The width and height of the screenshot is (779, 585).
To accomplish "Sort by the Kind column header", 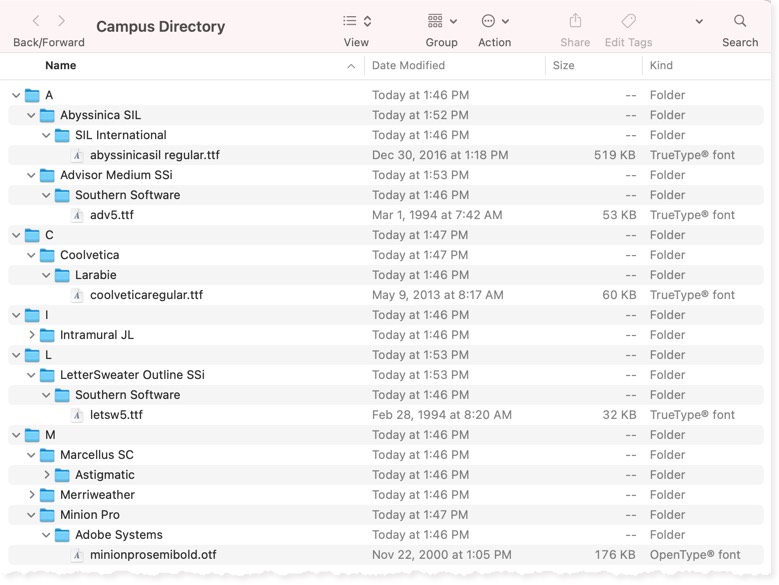I will point(661,66).
